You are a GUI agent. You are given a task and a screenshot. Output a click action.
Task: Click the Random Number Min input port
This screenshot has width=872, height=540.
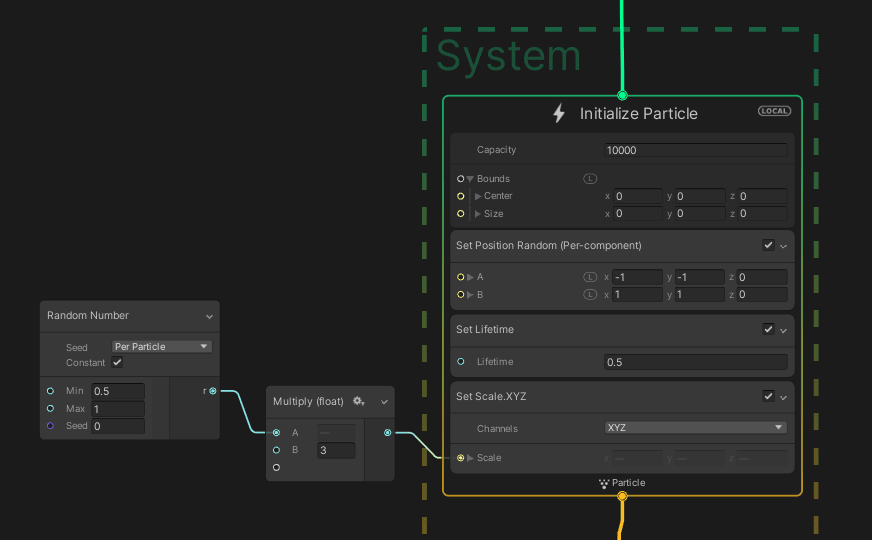pyautogui.click(x=51, y=391)
